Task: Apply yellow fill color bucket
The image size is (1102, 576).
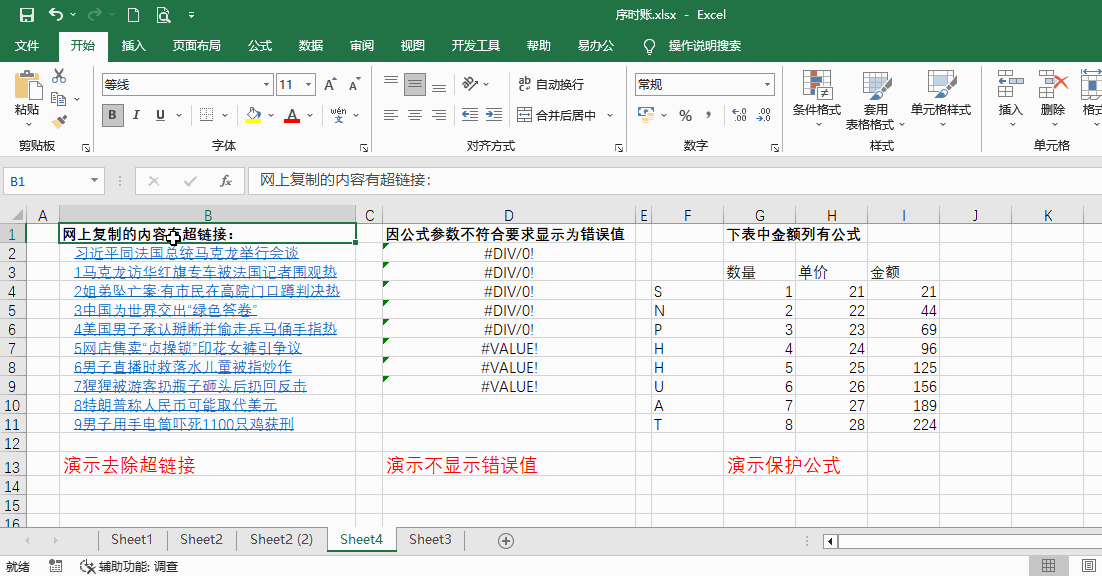Action: (x=253, y=114)
